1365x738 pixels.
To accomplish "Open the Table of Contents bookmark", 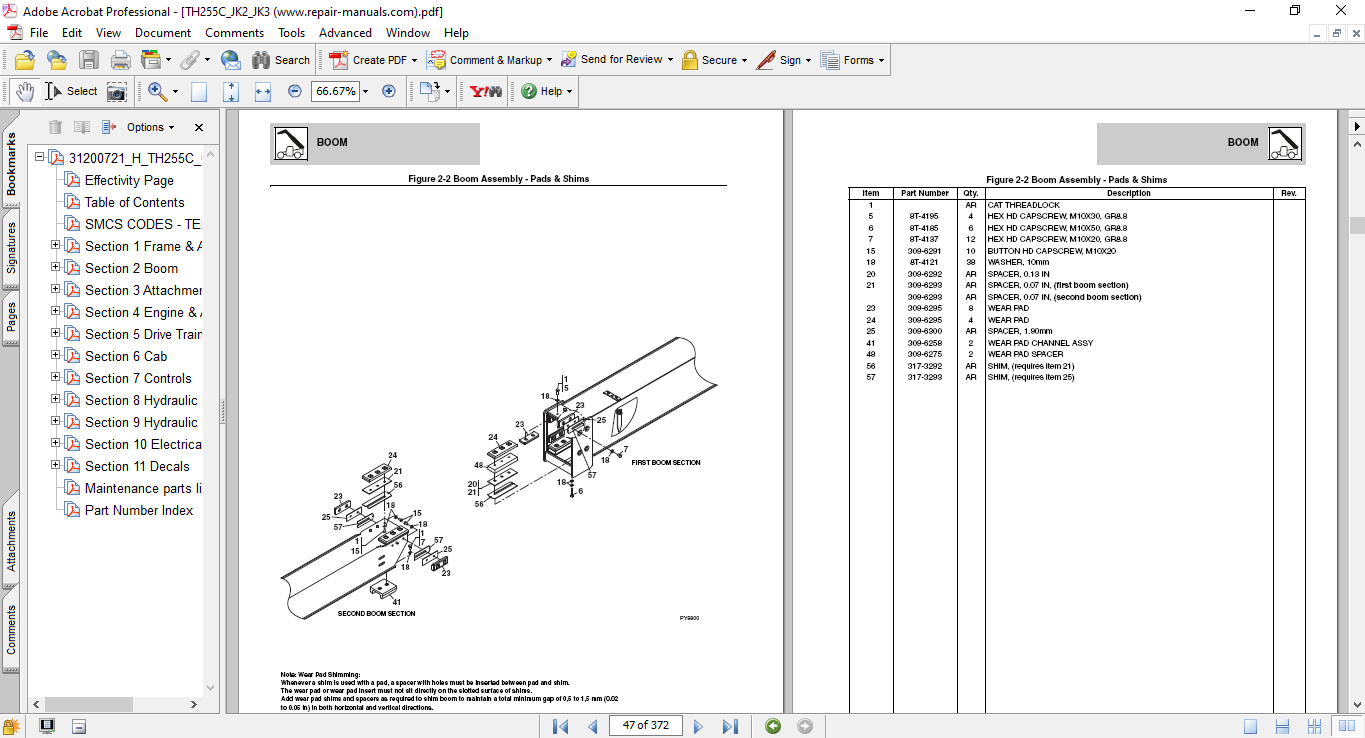I will click(134, 202).
